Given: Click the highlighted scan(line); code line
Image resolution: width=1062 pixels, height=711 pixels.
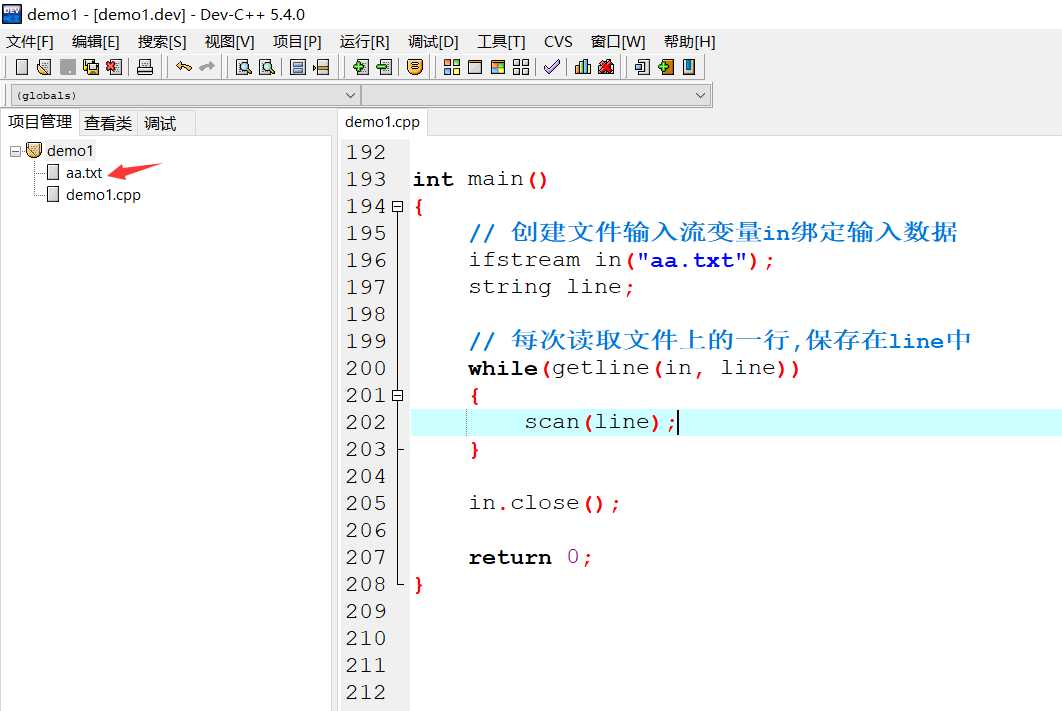Looking at the screenshot, I should (x=736, y=423).
